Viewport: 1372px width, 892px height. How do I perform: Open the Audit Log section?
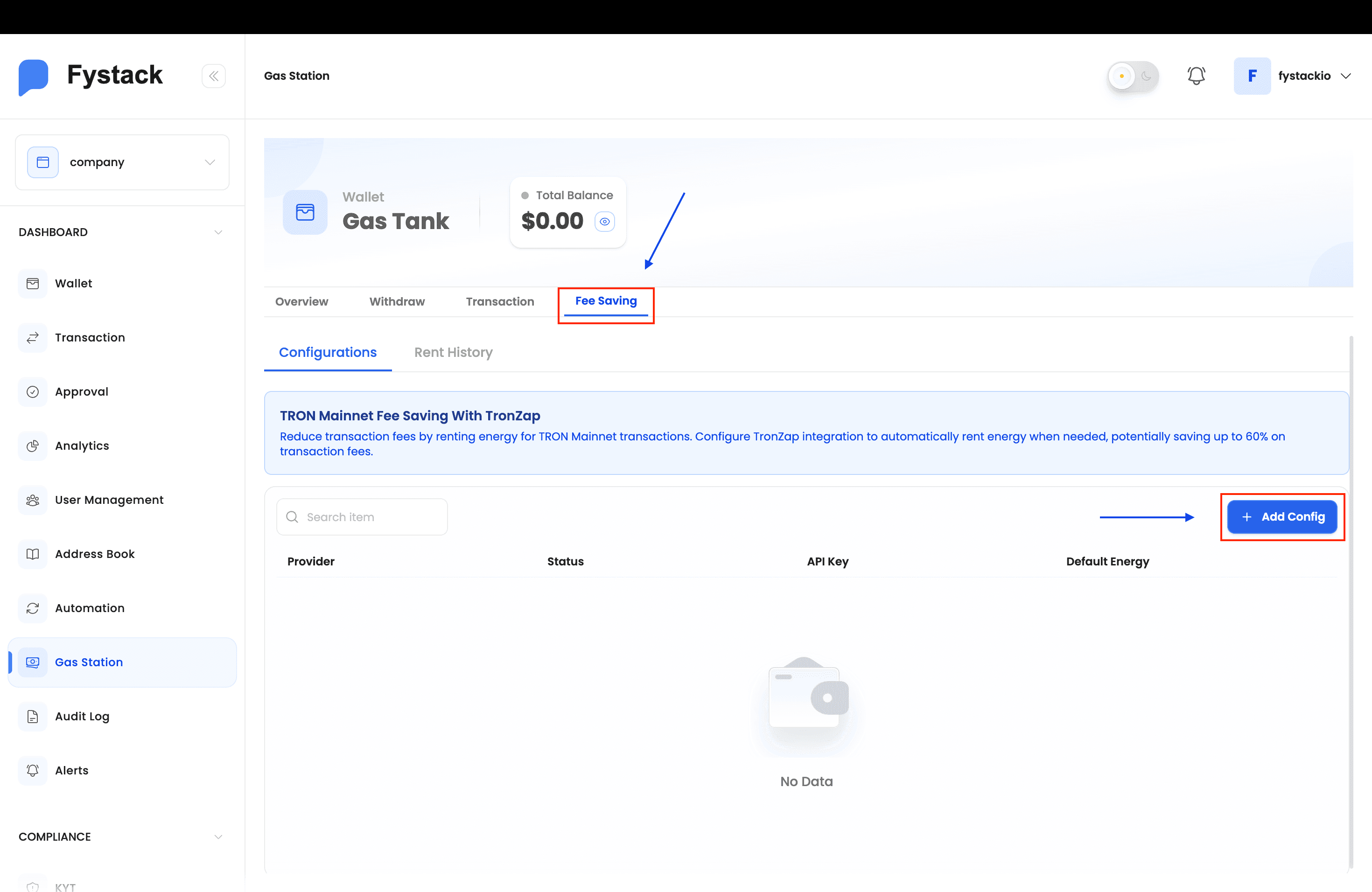pyautogui.click(x=82, y=716)
